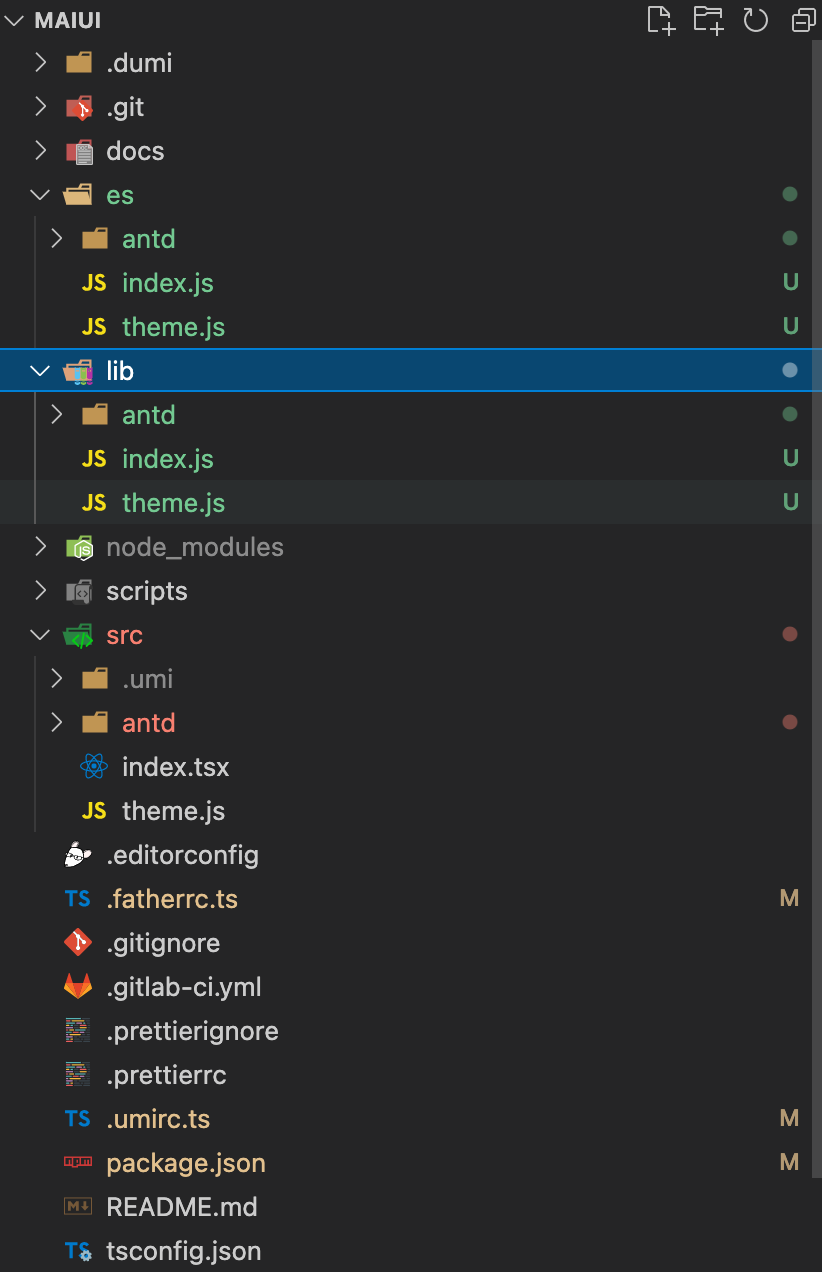
Task: Select the docs folder
Action: coord(135,150)
